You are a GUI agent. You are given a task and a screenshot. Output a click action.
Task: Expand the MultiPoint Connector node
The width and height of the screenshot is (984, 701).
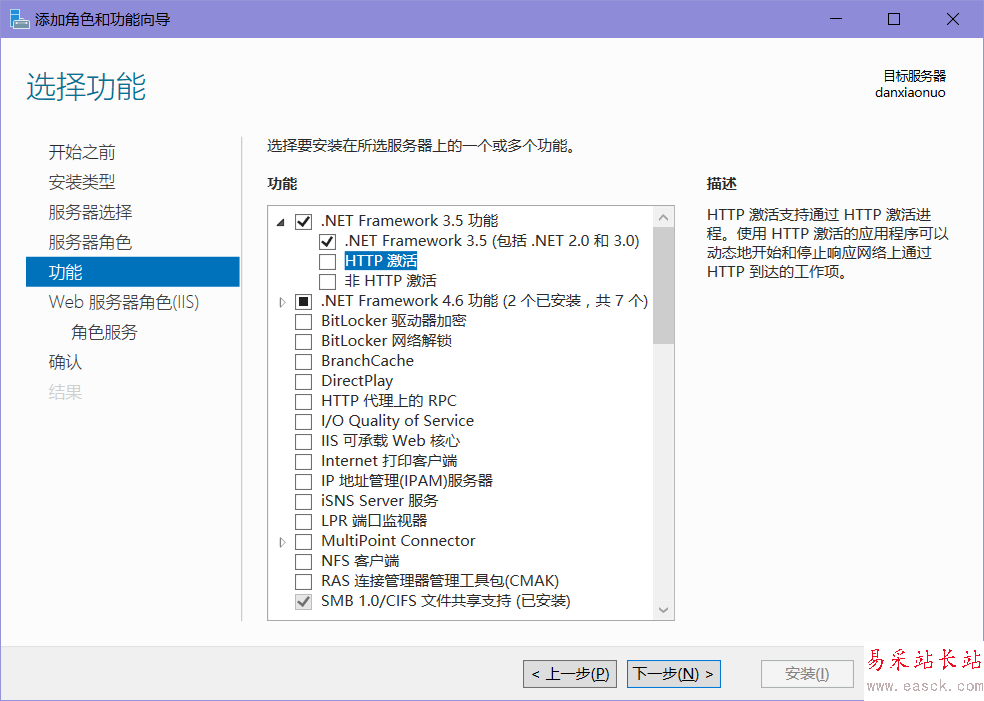coord(282,542)
